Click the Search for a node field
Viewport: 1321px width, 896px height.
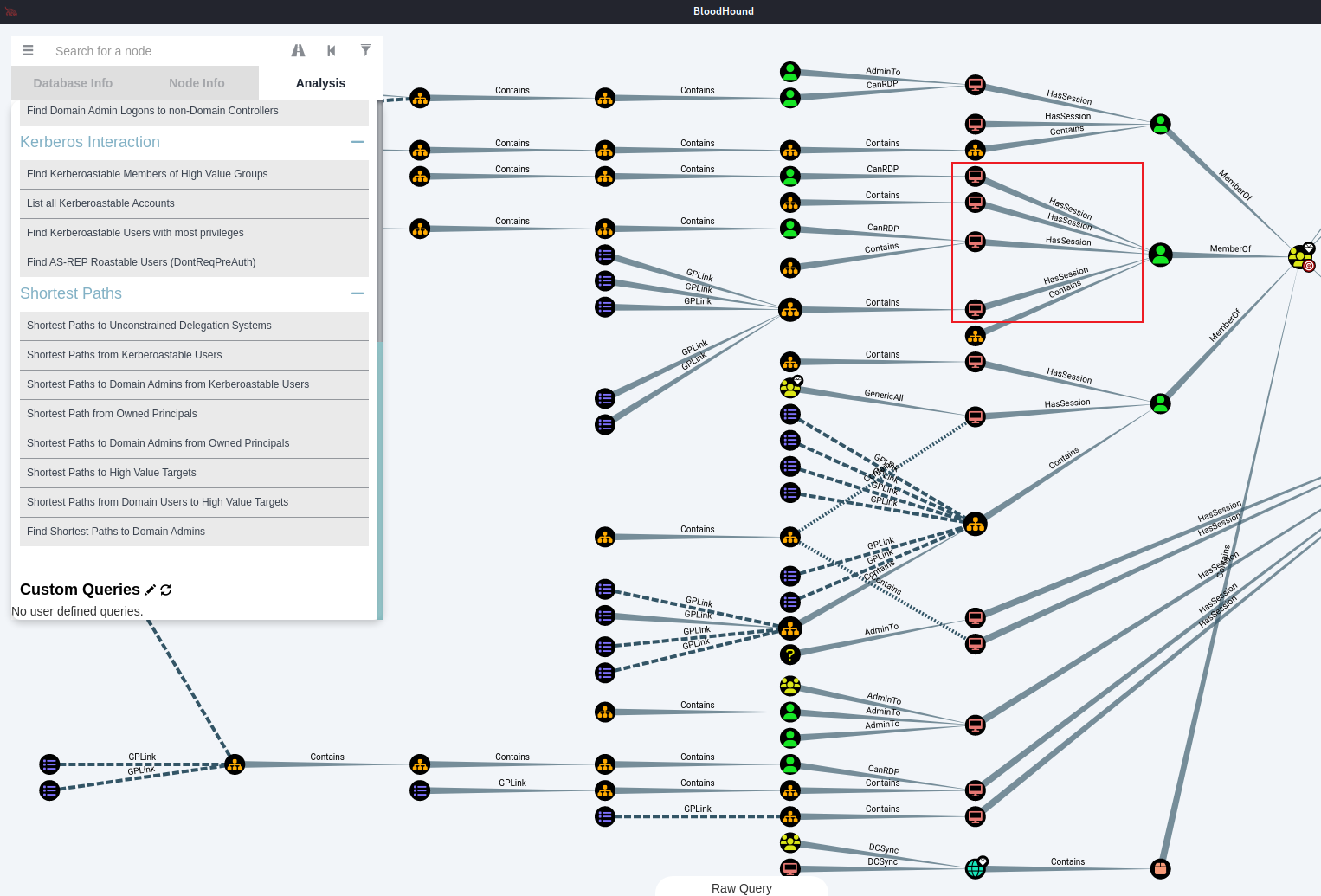[164, 51]
